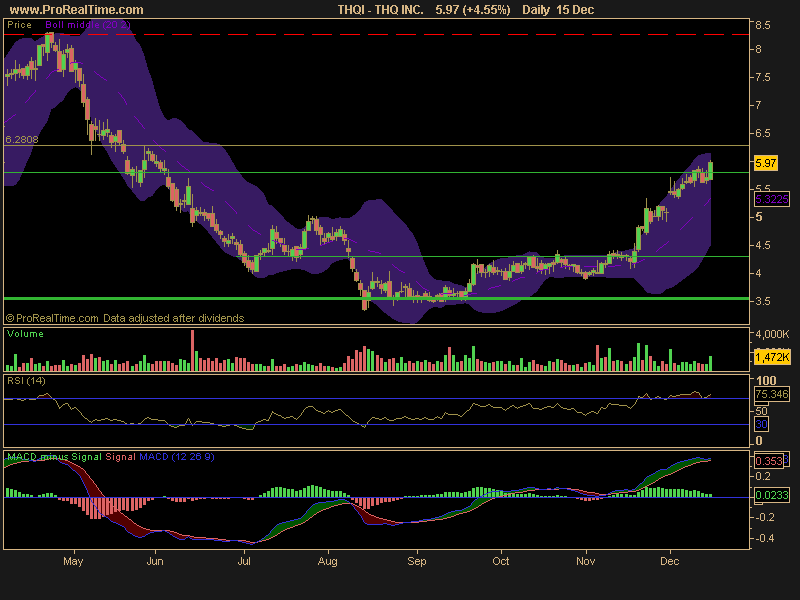Viewport: 800px width, 600px height.
Task: Click the green 0.0233 histogram value tag
Action: (x=772, y=494)
